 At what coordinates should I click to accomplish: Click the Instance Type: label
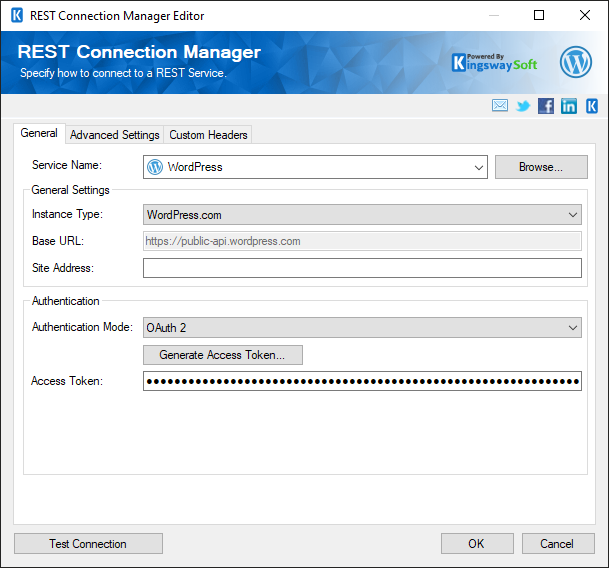(x=67, y=214)
